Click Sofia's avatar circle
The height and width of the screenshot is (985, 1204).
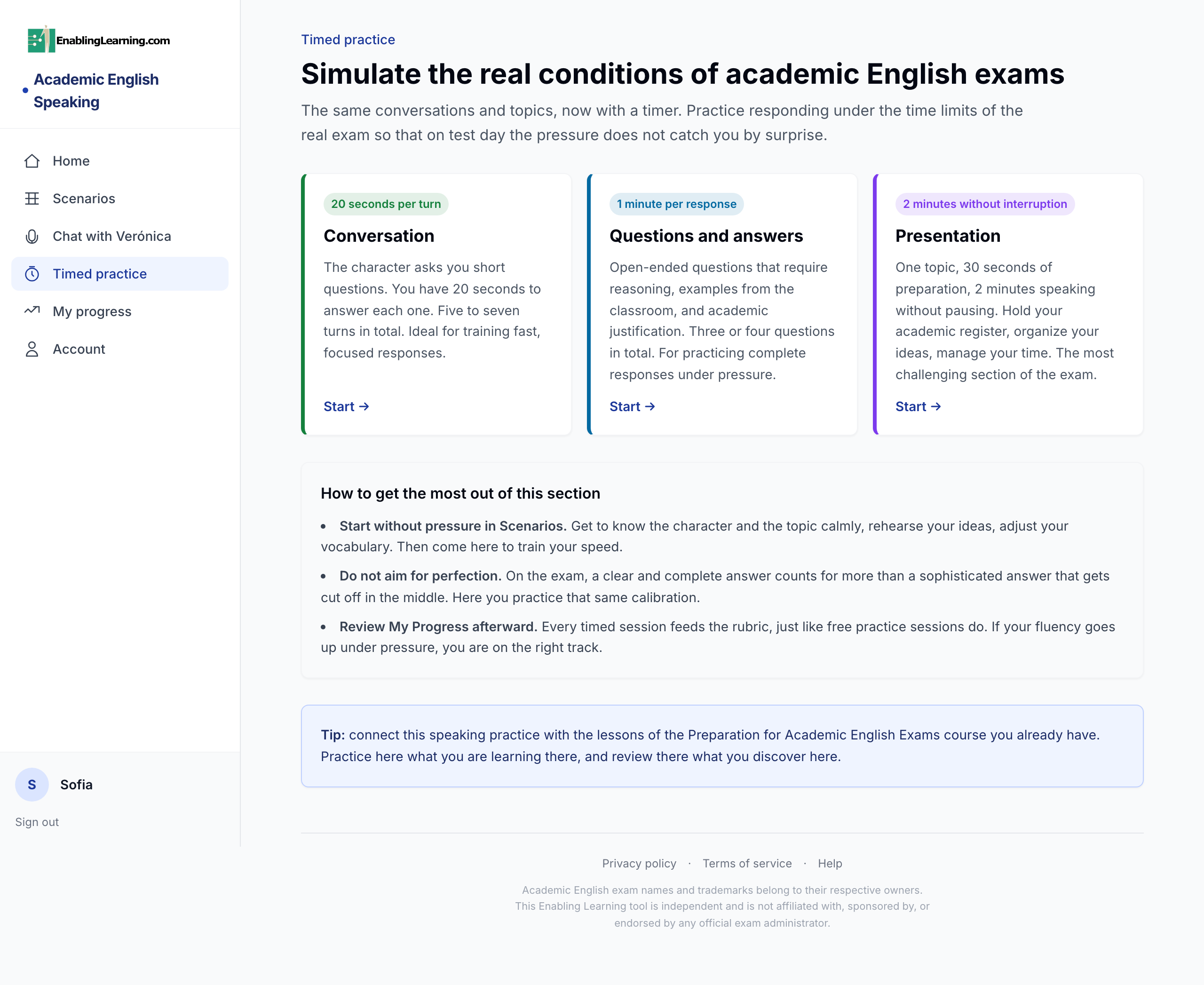[x=32, y=785]
